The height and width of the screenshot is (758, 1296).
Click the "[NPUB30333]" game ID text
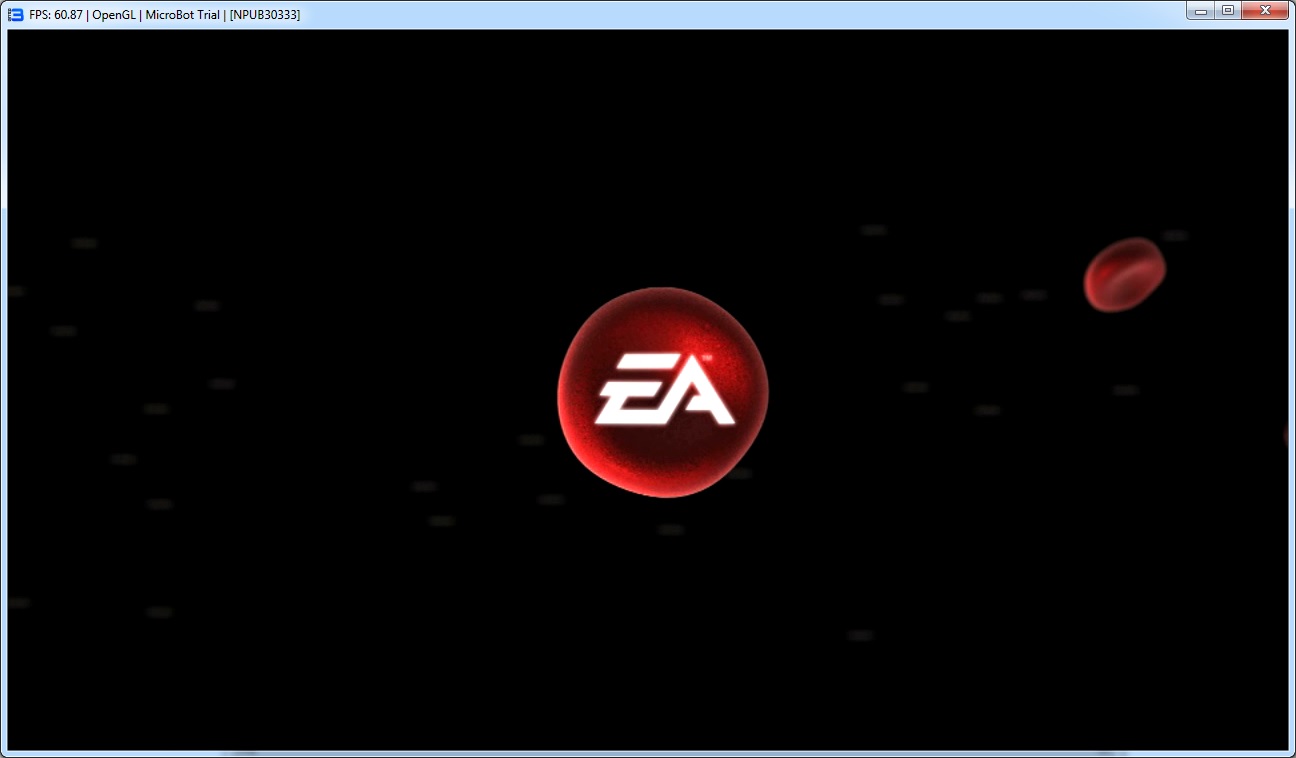click(265, 15)
